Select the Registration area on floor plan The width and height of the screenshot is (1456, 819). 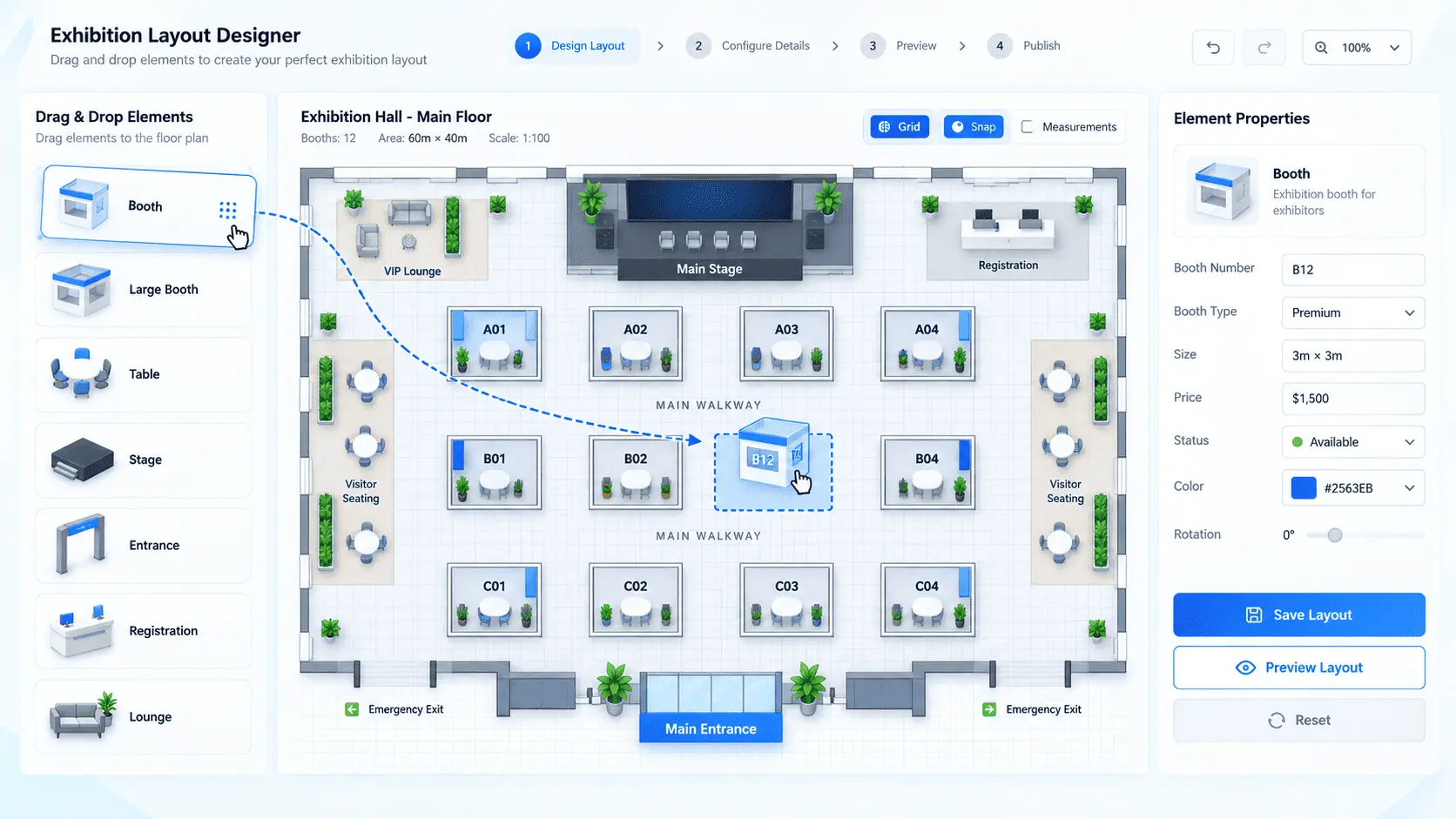(x=1008, y=239)
